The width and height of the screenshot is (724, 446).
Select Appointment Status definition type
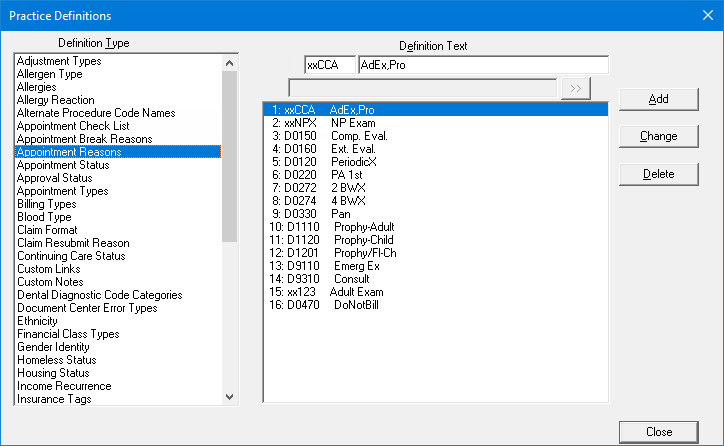point(118,165)
